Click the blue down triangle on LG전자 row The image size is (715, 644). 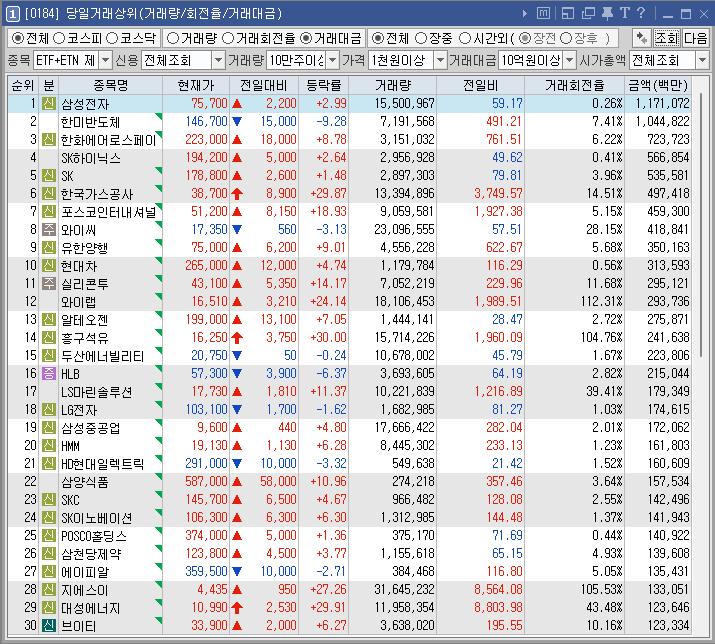tap(237, 410)
